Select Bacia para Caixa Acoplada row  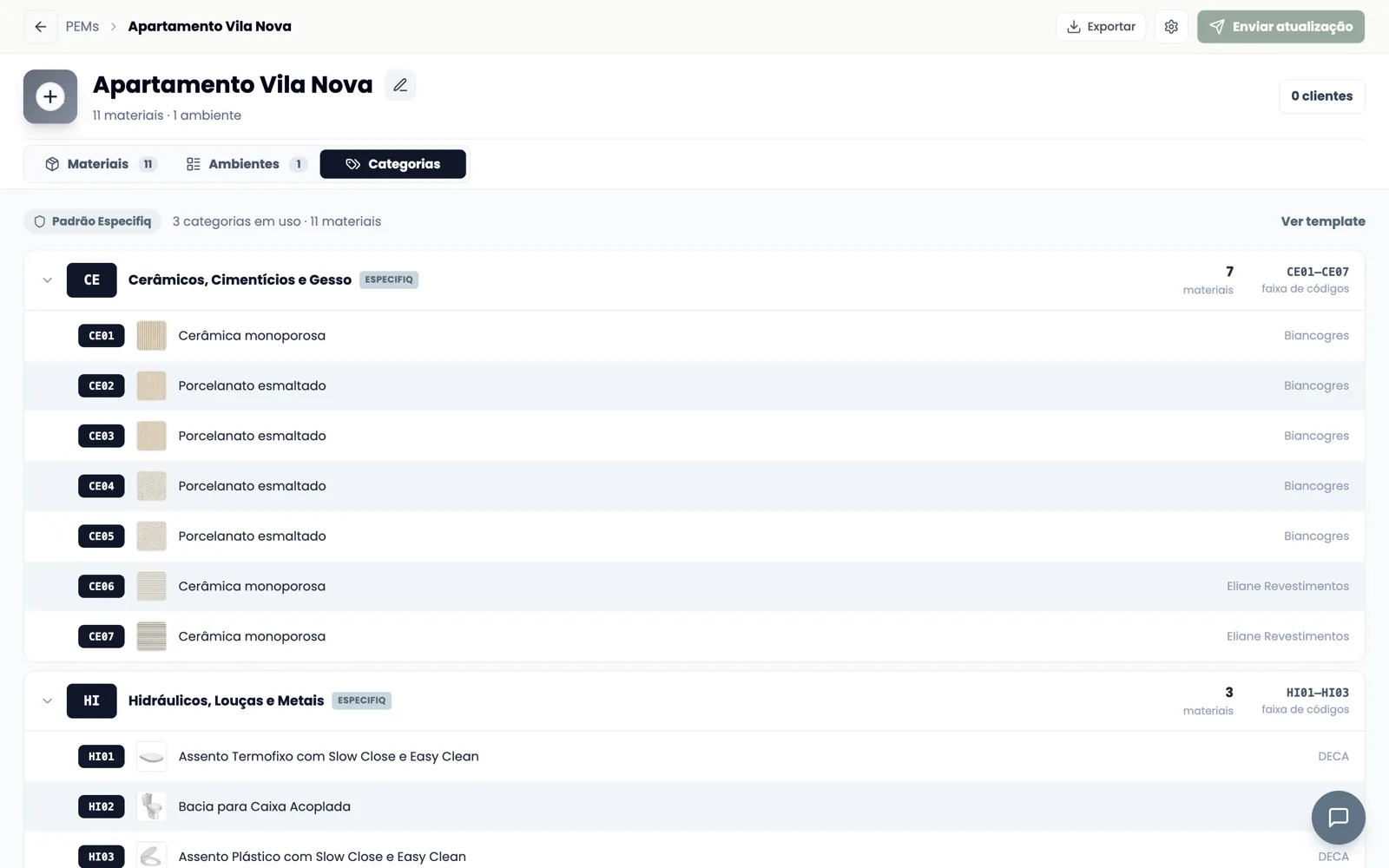coord(694,807)
